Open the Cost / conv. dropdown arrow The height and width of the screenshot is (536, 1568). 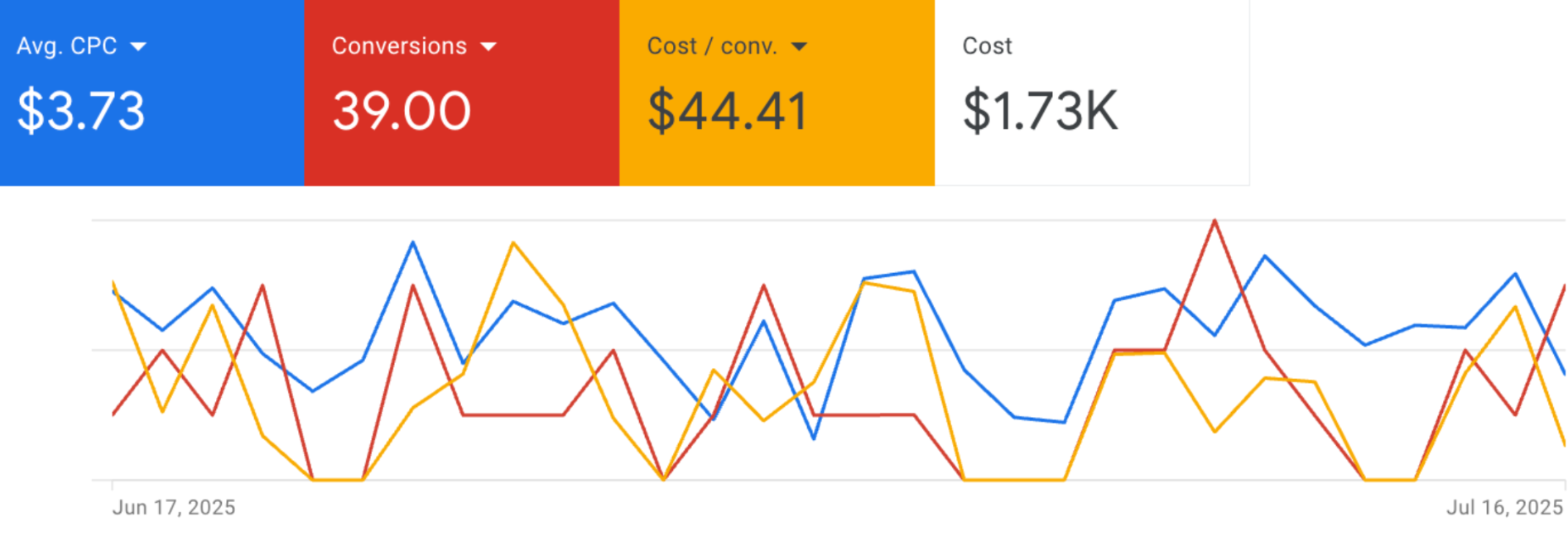(799, 46)
